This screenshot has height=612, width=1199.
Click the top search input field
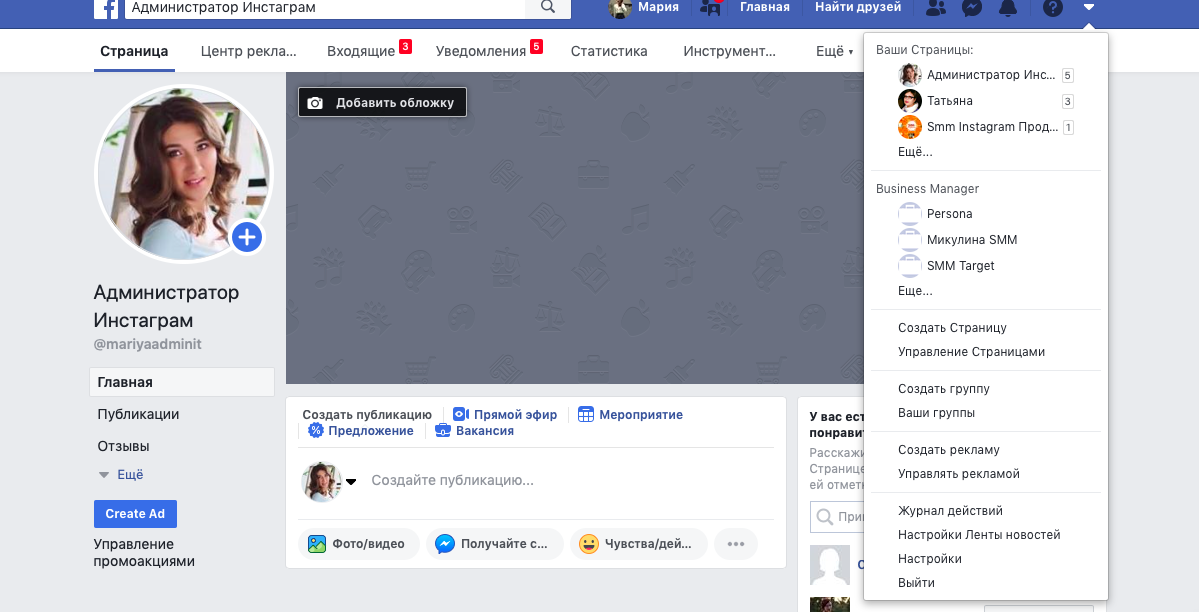click(325, 8)
